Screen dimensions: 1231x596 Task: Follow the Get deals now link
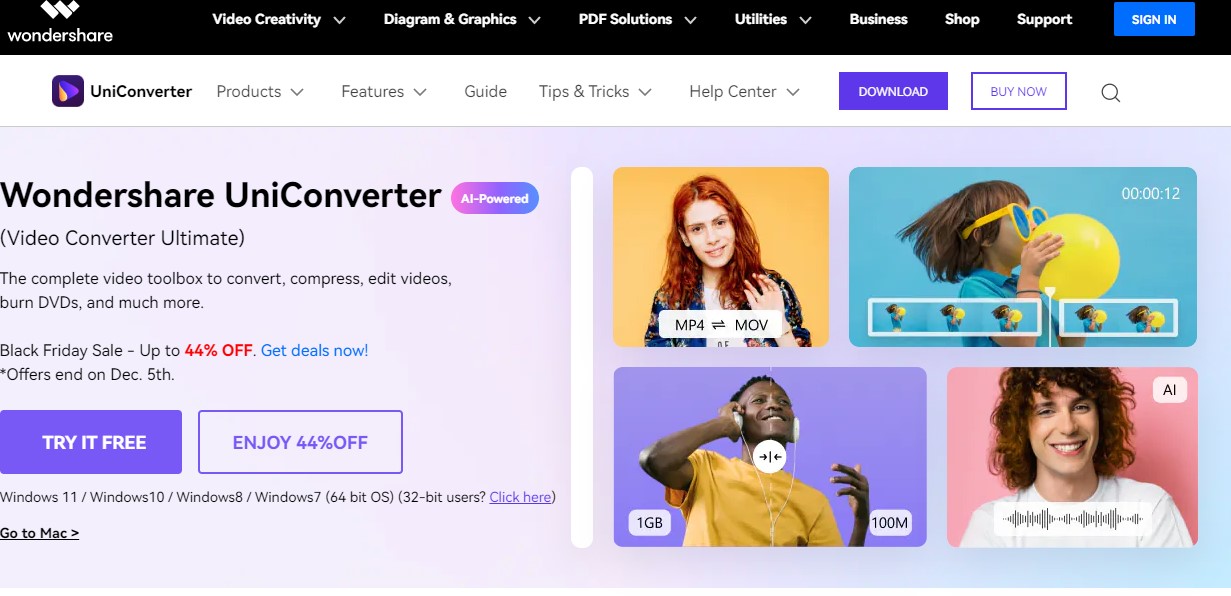(x=314, y=350)
